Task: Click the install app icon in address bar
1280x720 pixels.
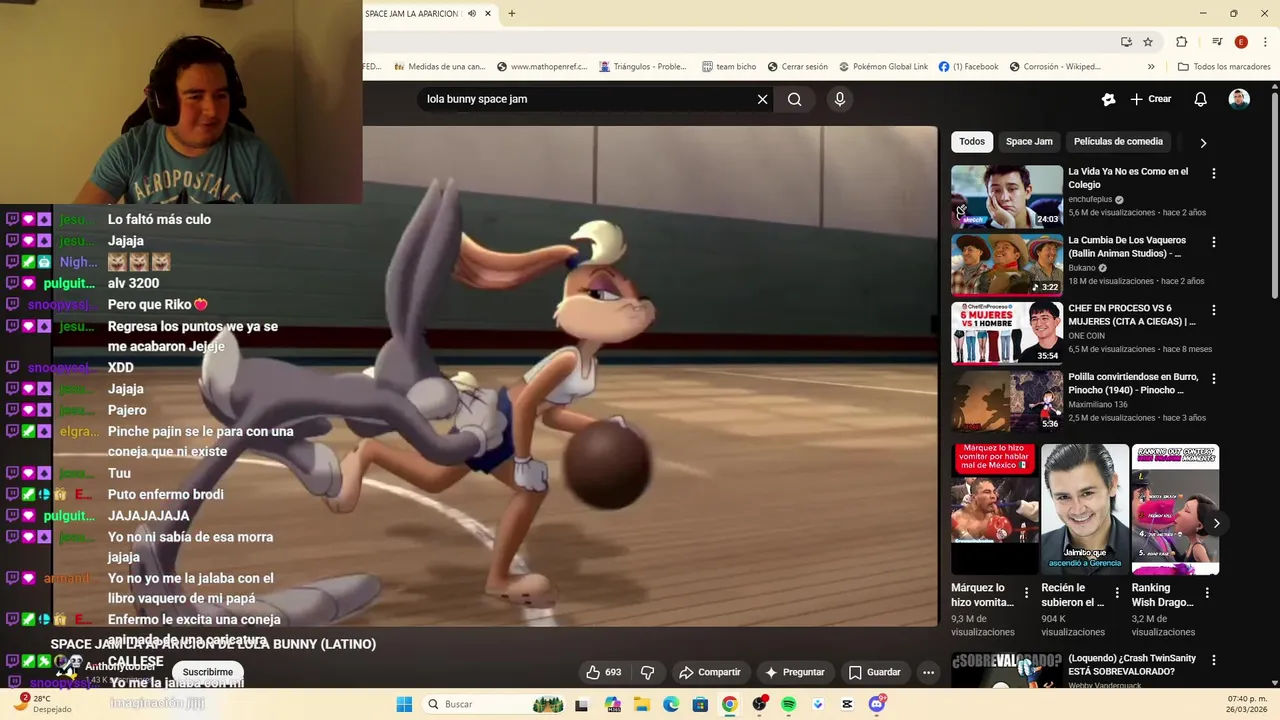Action: pos(1126,42)
